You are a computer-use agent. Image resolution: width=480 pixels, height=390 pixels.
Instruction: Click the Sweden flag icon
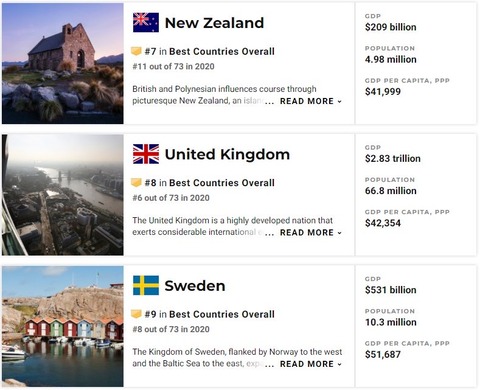(146, 285)
